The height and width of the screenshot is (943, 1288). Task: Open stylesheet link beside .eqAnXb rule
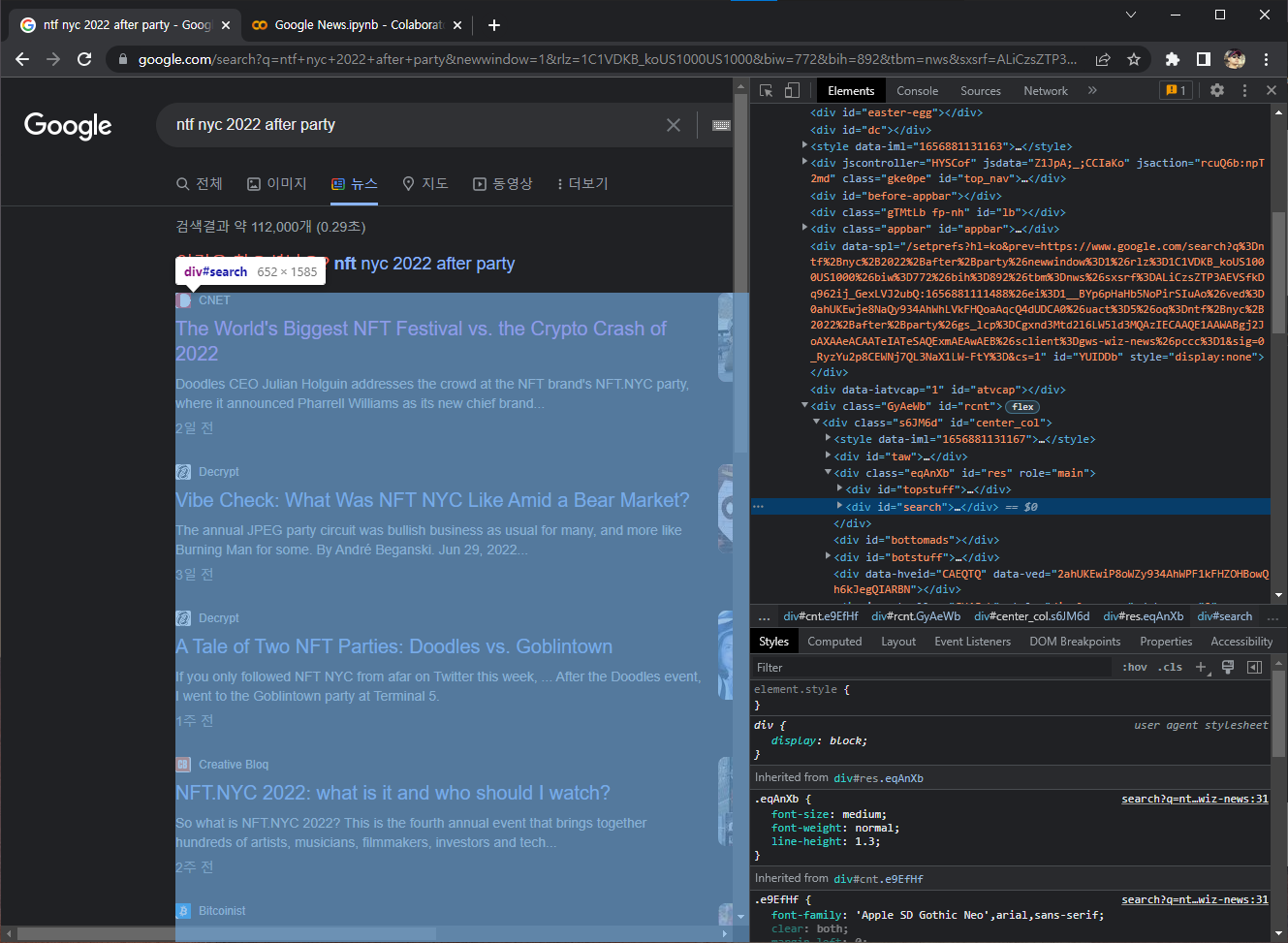[1194, 799]
